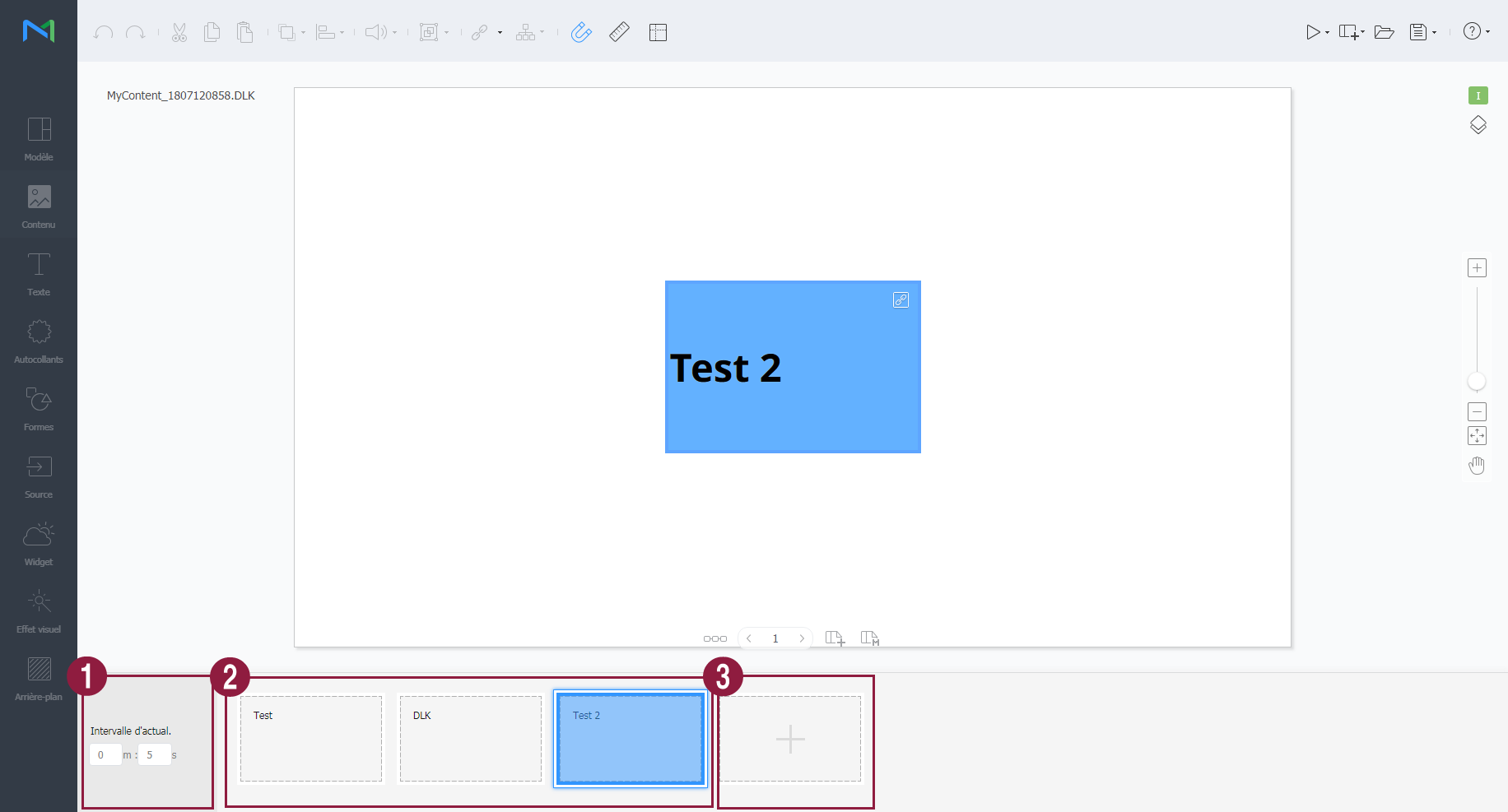This screenshot has width=1508, height=812.
Task: Click the zoom out minus button
Action: tap(1477, 411)
